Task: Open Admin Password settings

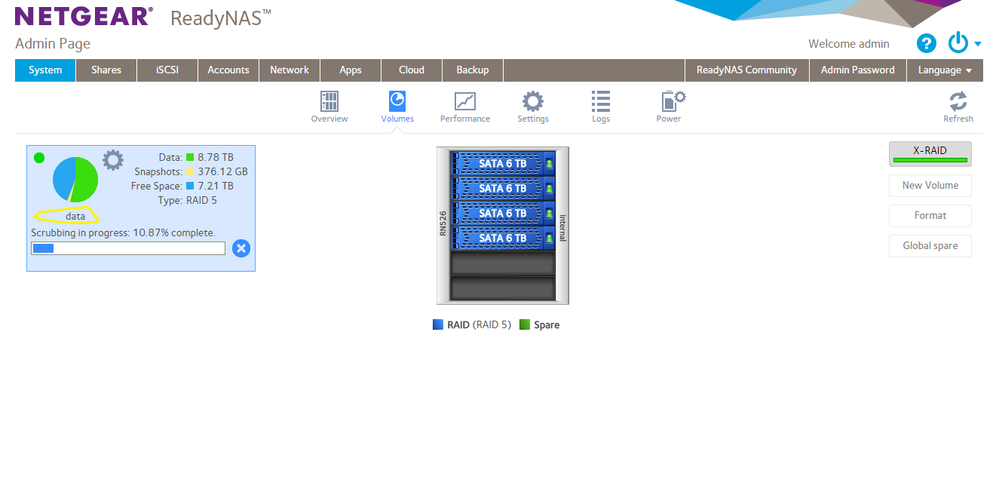Action: 858,70
